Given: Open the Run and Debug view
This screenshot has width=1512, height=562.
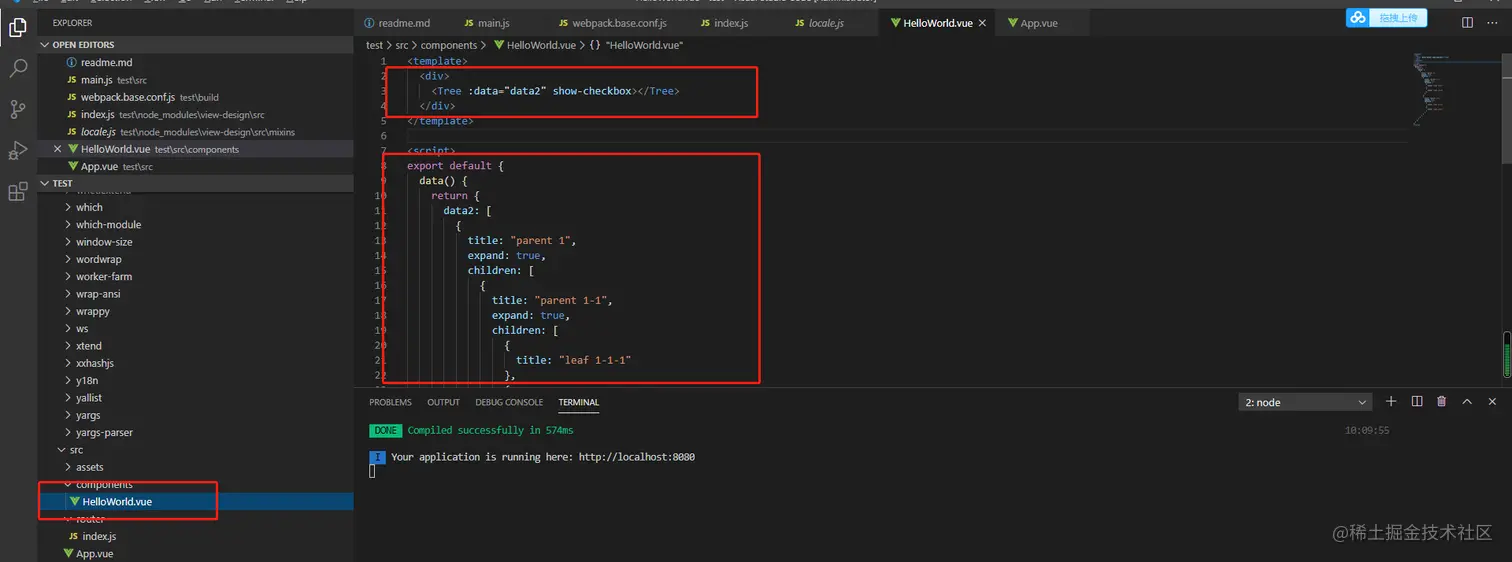Looking at the screenshot, I should (17, 150).
